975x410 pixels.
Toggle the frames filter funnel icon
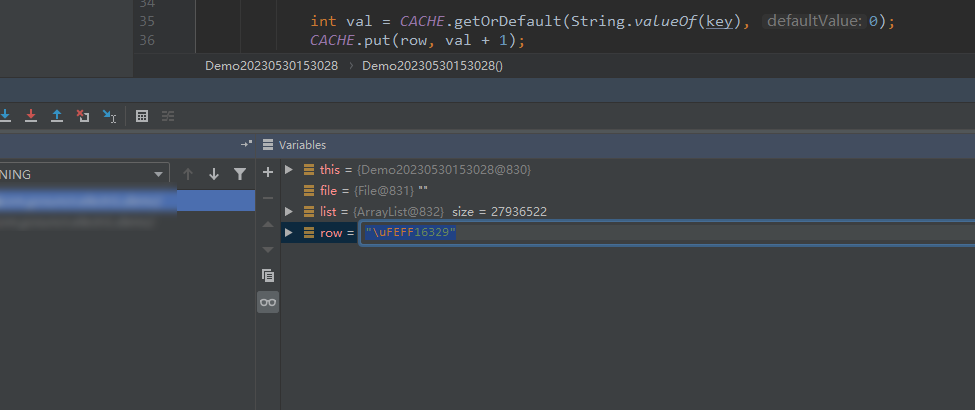(240, 174)
